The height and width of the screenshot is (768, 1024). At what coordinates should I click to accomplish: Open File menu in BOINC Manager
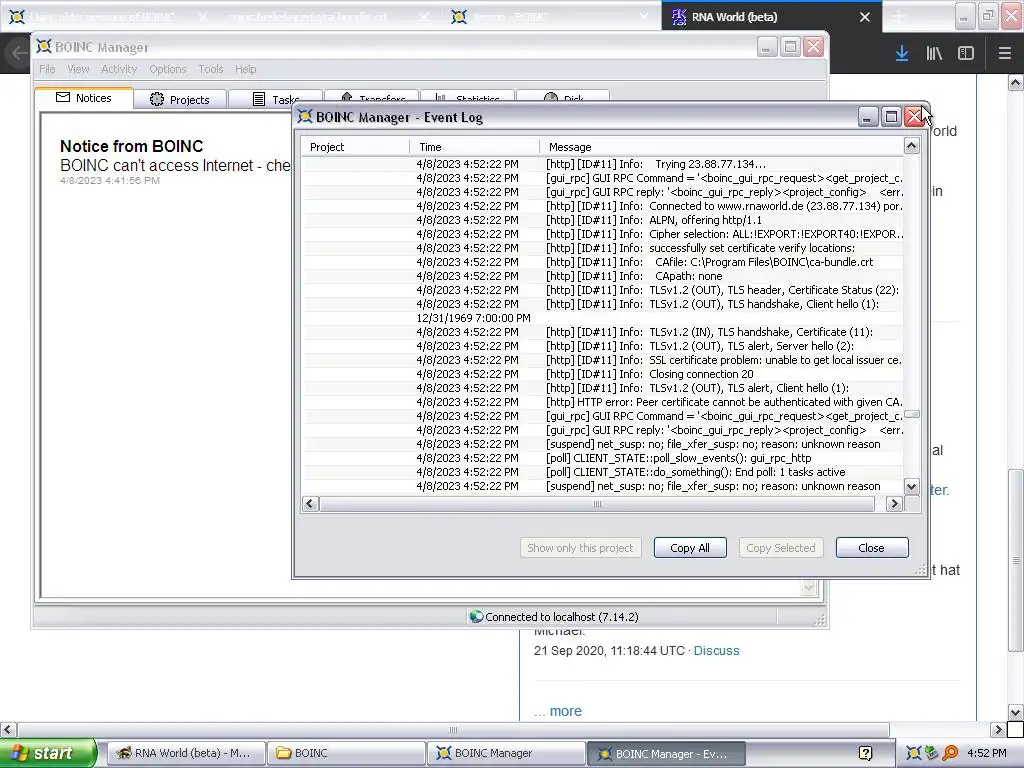pos(47,69)
